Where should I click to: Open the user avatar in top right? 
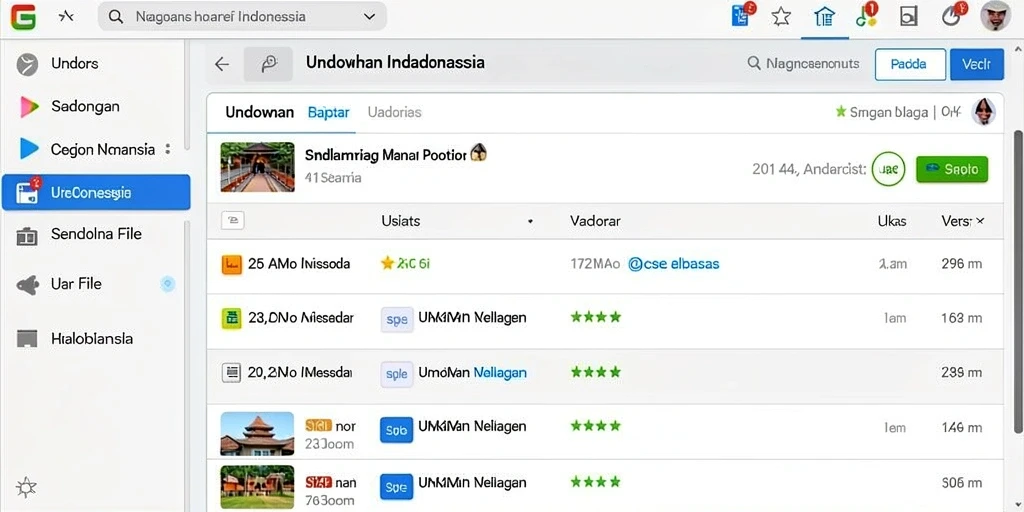click(x=996, y=16)
